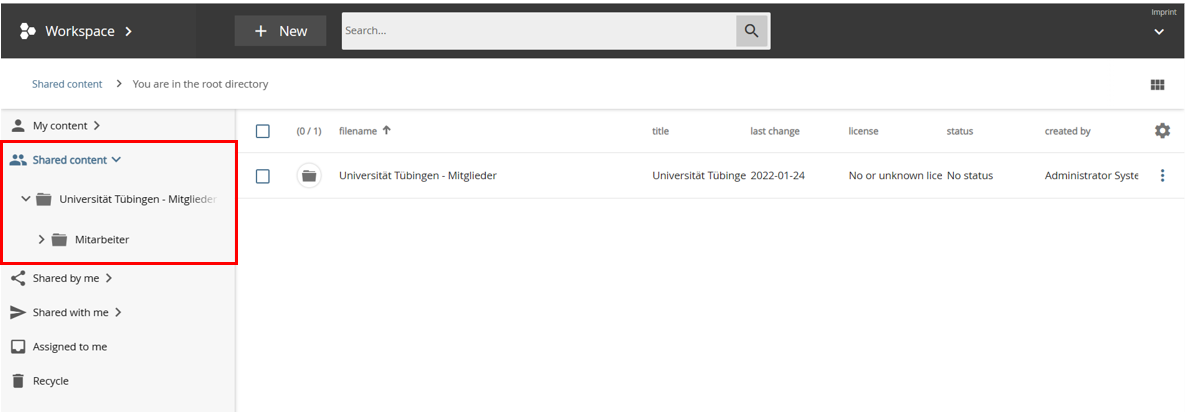
Task: Click the search magnifier icon
Action: pyautogui.click(x=751, y=31)
